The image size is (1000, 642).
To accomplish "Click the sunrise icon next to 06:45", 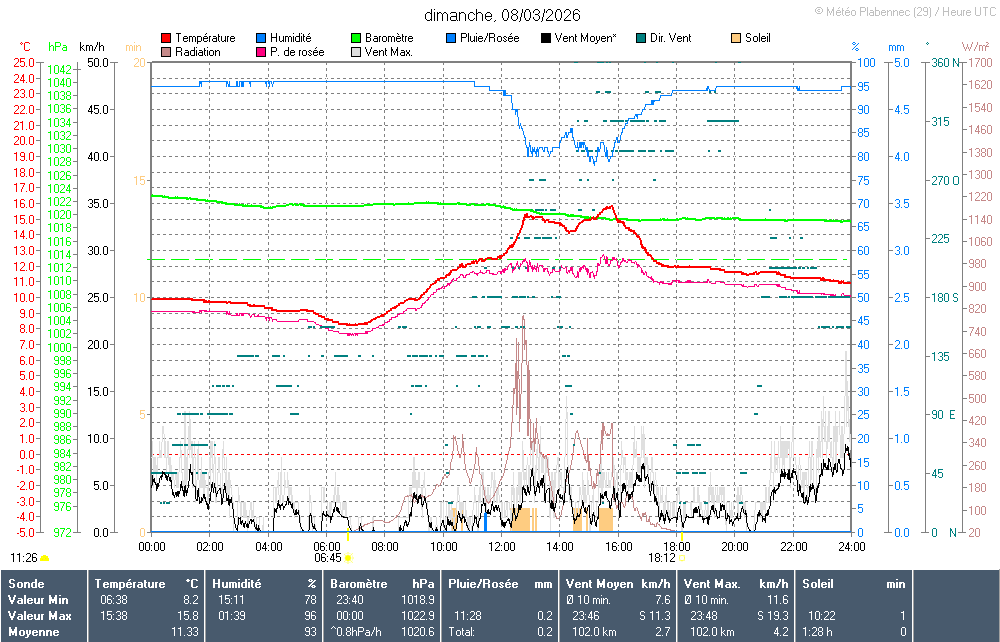I will click(349, 558).
